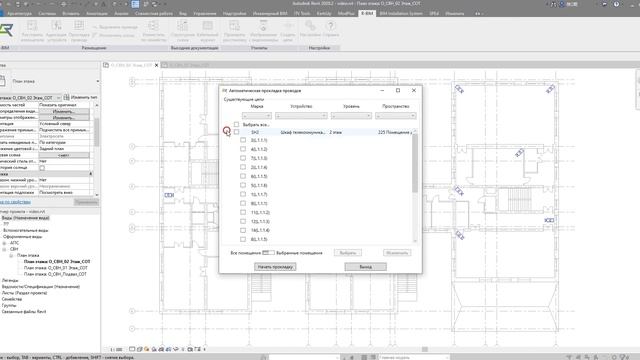Open the Совместная работа ribbon tab
This screenshot has width=640, height=360.
click(153, 13)
